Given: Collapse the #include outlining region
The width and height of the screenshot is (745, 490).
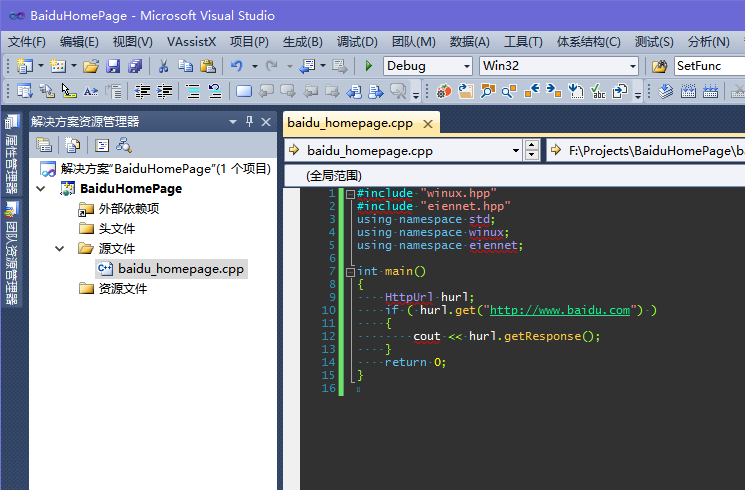Looking at the screenshot, I should [x=350, y=194].
